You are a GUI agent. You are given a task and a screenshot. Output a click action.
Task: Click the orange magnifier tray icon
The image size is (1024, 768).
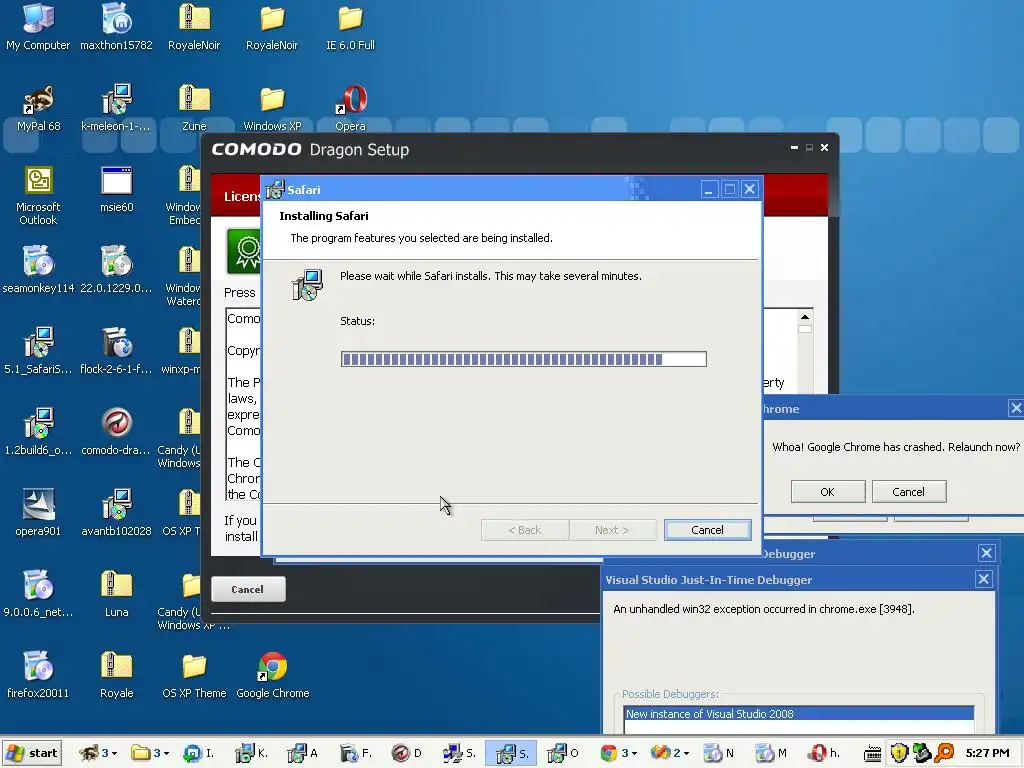944,753
